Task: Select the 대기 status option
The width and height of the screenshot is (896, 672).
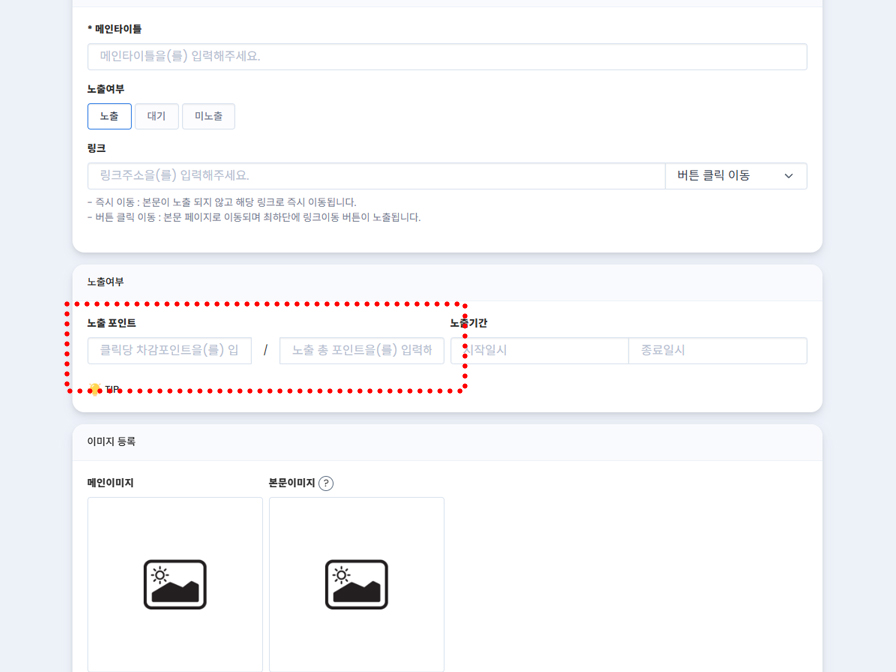Action: pos(156,116)
